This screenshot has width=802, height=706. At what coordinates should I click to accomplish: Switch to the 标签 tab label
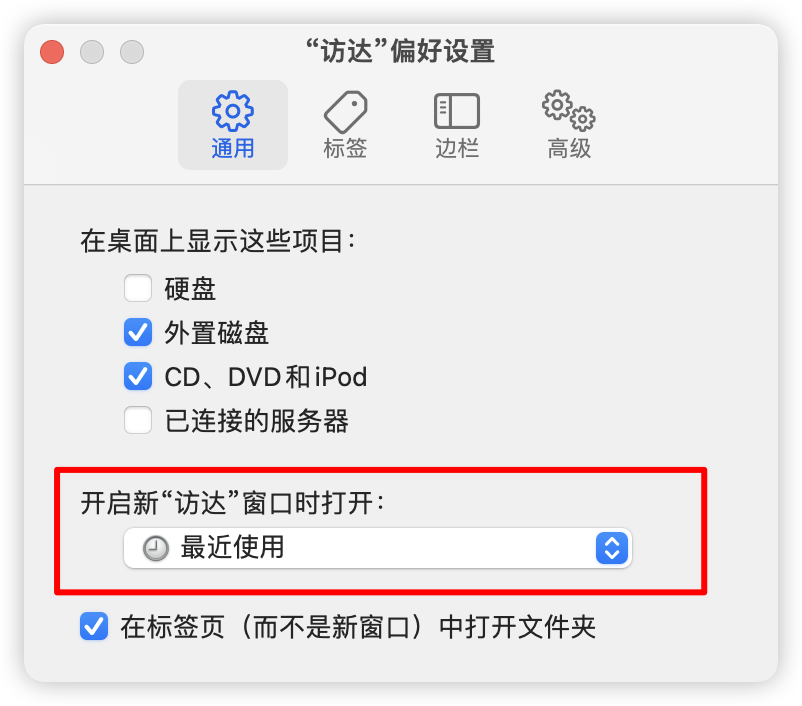pos(345,148)
